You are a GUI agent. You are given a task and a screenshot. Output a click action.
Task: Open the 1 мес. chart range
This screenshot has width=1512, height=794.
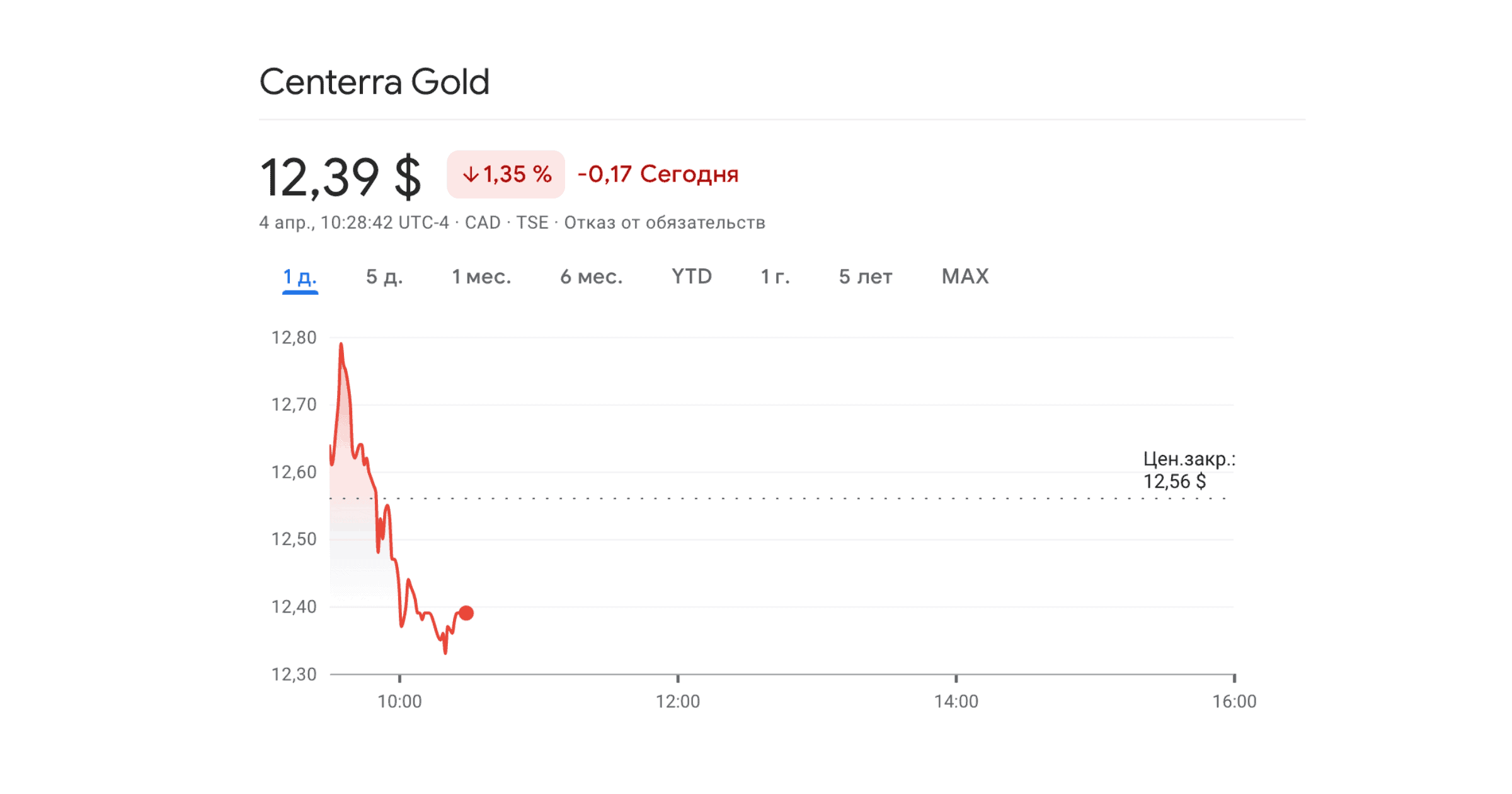481,277
